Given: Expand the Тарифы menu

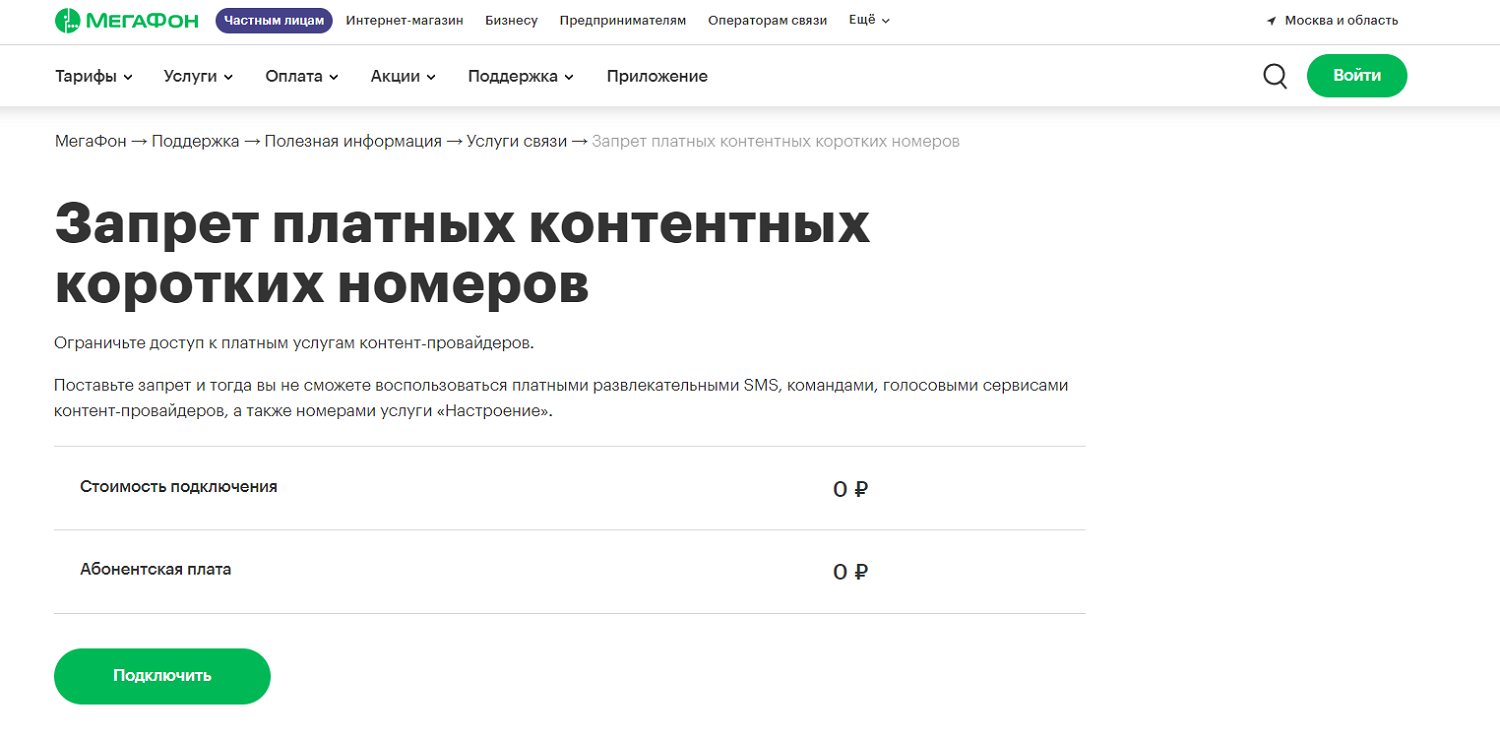Looking at the screenshot, I should tap(94, 76).
